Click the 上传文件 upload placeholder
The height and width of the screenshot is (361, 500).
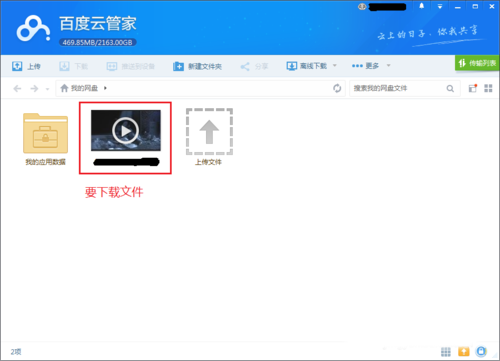(209, 137)
